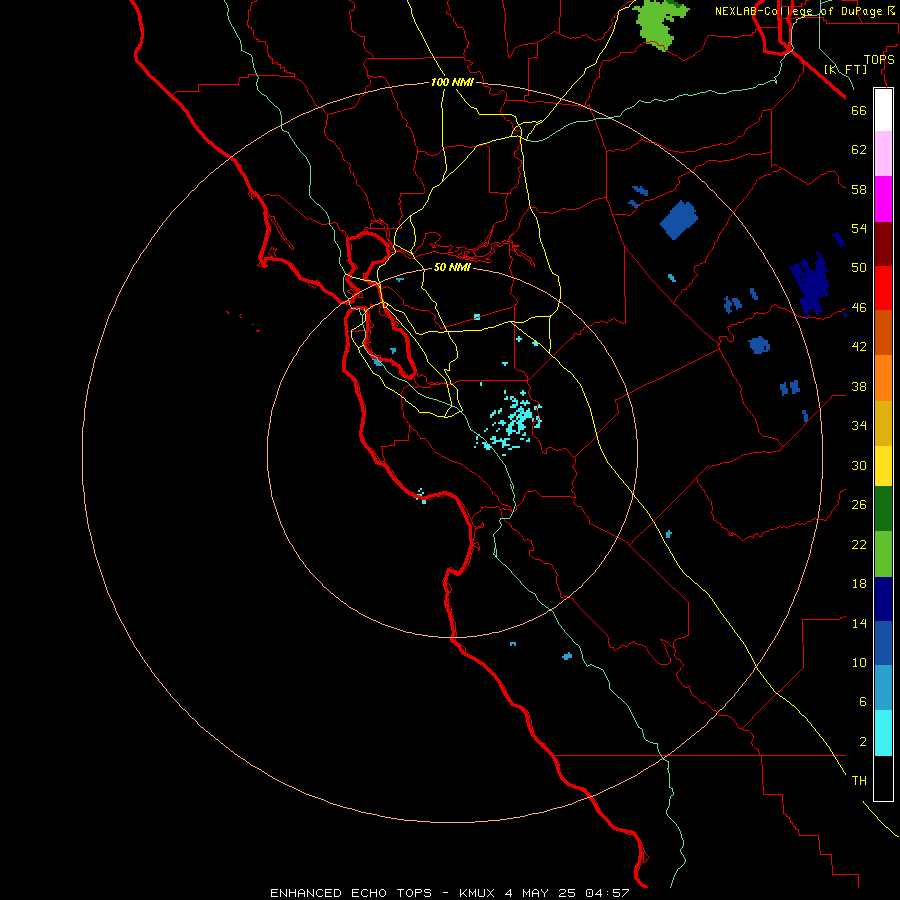Pick the light green legend swatch

coord(883,554)
